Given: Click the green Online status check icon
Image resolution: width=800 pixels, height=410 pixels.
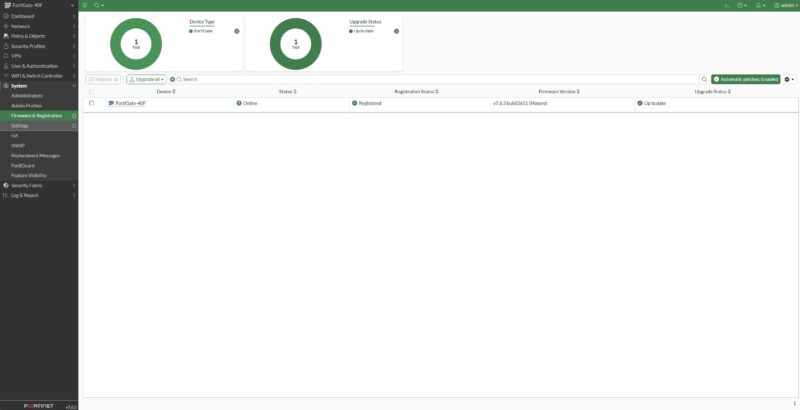Looking at the screenshot, I should coord(239,103).
